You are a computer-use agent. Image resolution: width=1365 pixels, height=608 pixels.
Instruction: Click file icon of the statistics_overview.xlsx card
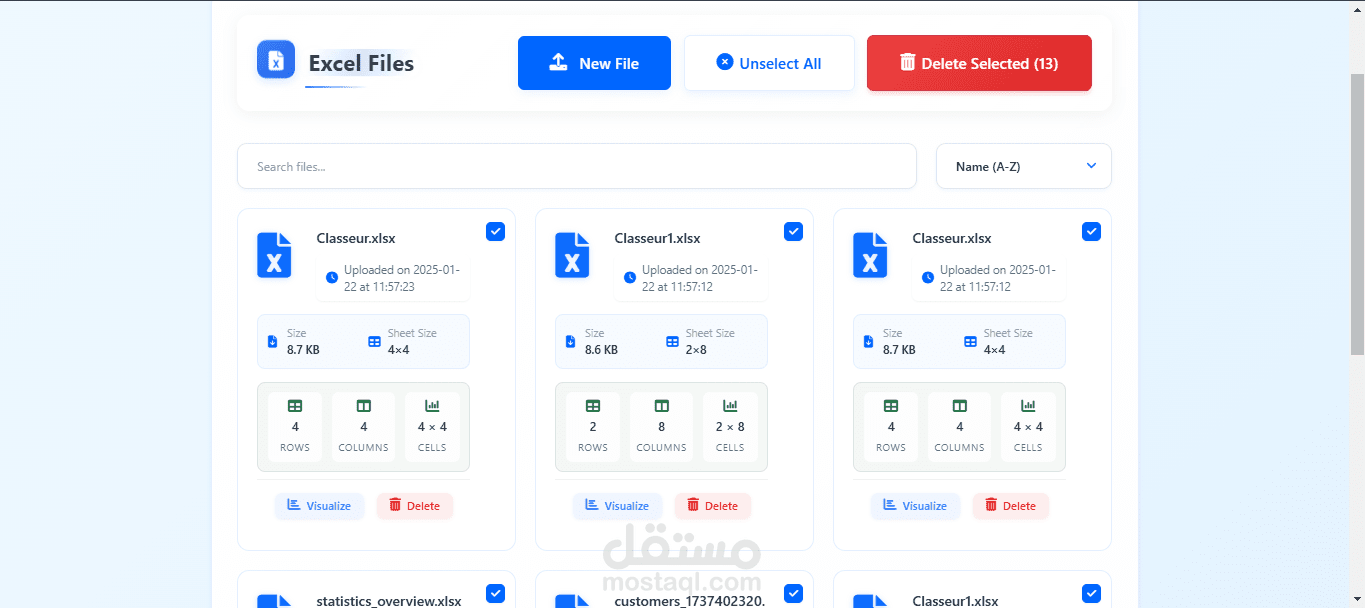point(274,600)
